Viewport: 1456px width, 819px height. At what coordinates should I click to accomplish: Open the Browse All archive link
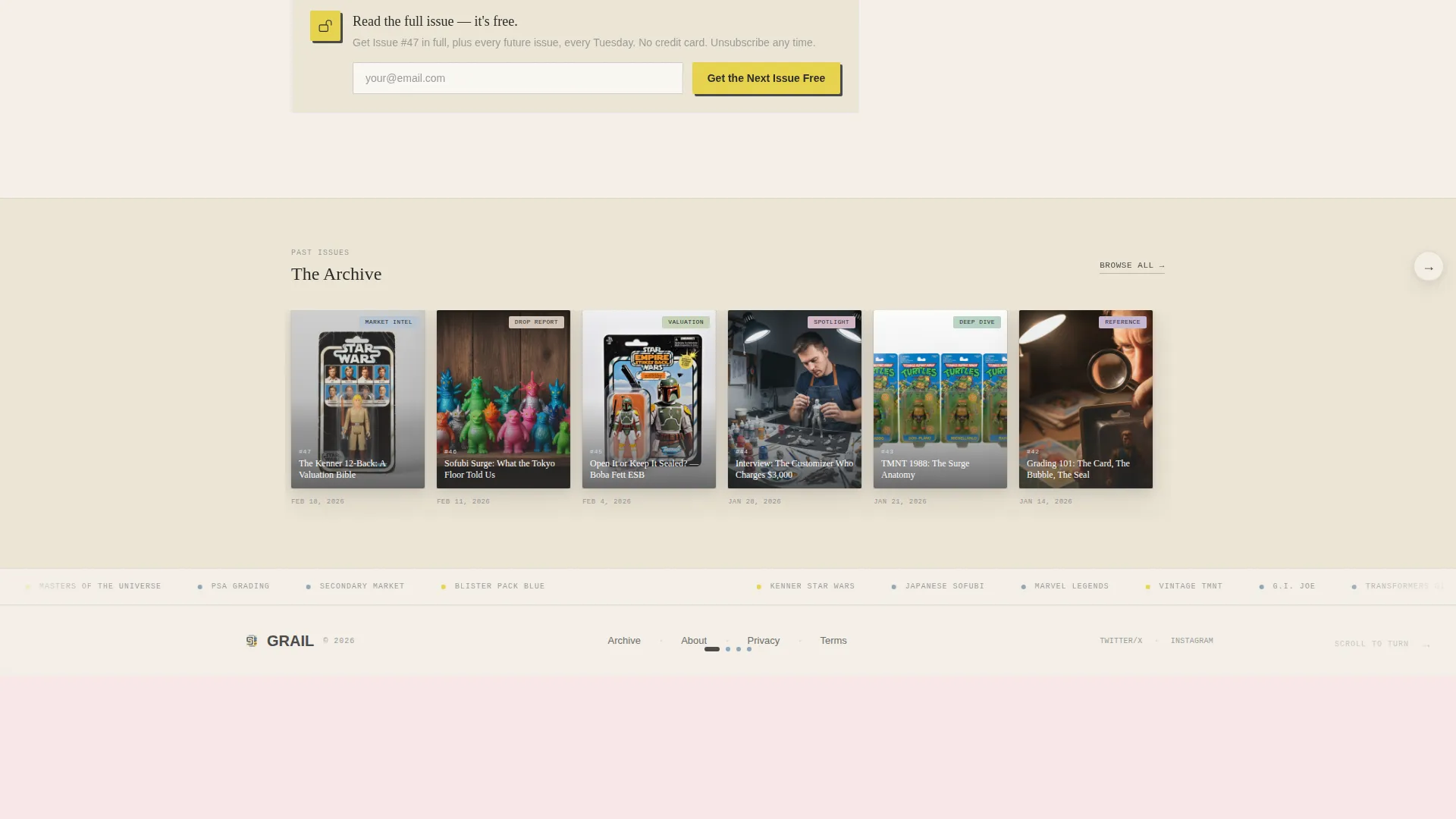1131,265
